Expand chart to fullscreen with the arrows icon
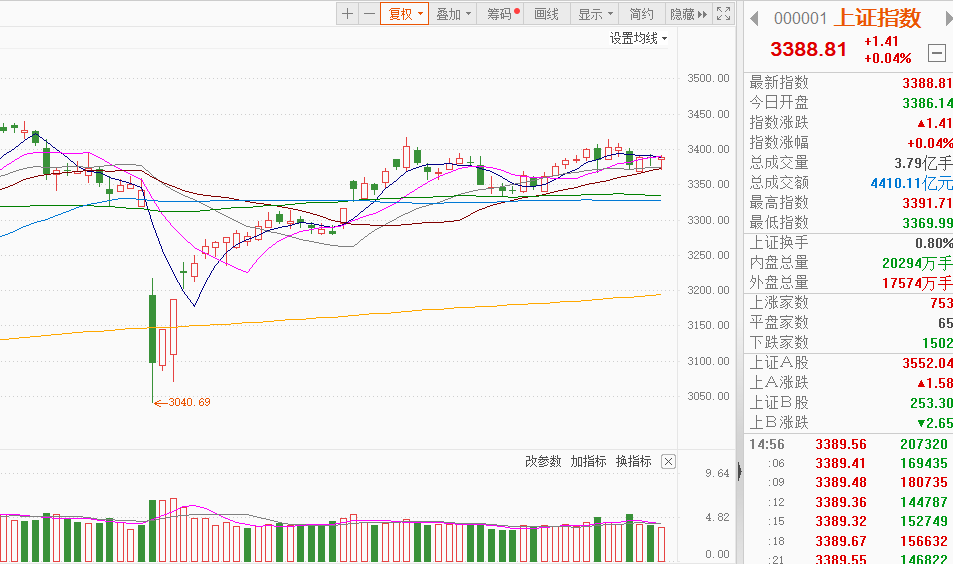The image size is (953, 564). [x=723, y=14]
